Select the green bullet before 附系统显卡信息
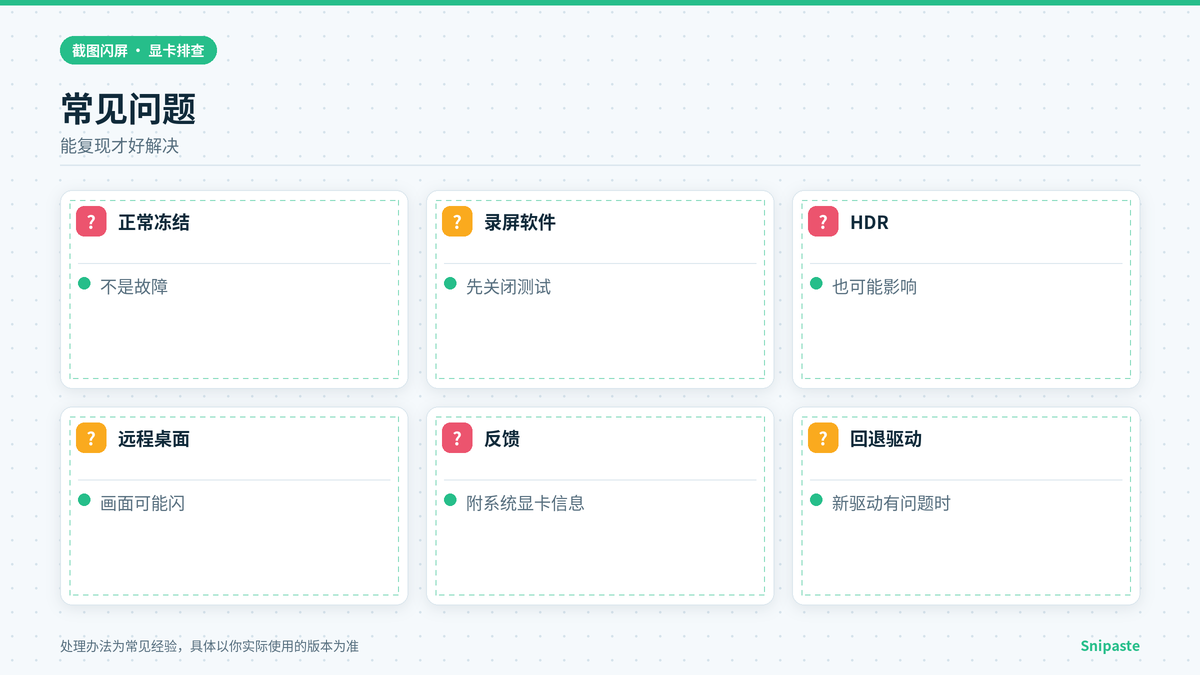 451,500
